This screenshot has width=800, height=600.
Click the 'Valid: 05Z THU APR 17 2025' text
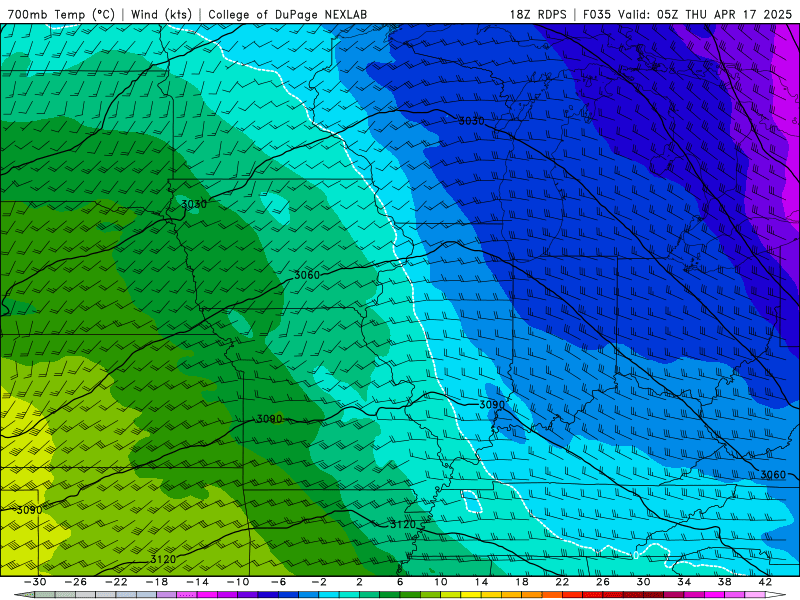point(705,14)
